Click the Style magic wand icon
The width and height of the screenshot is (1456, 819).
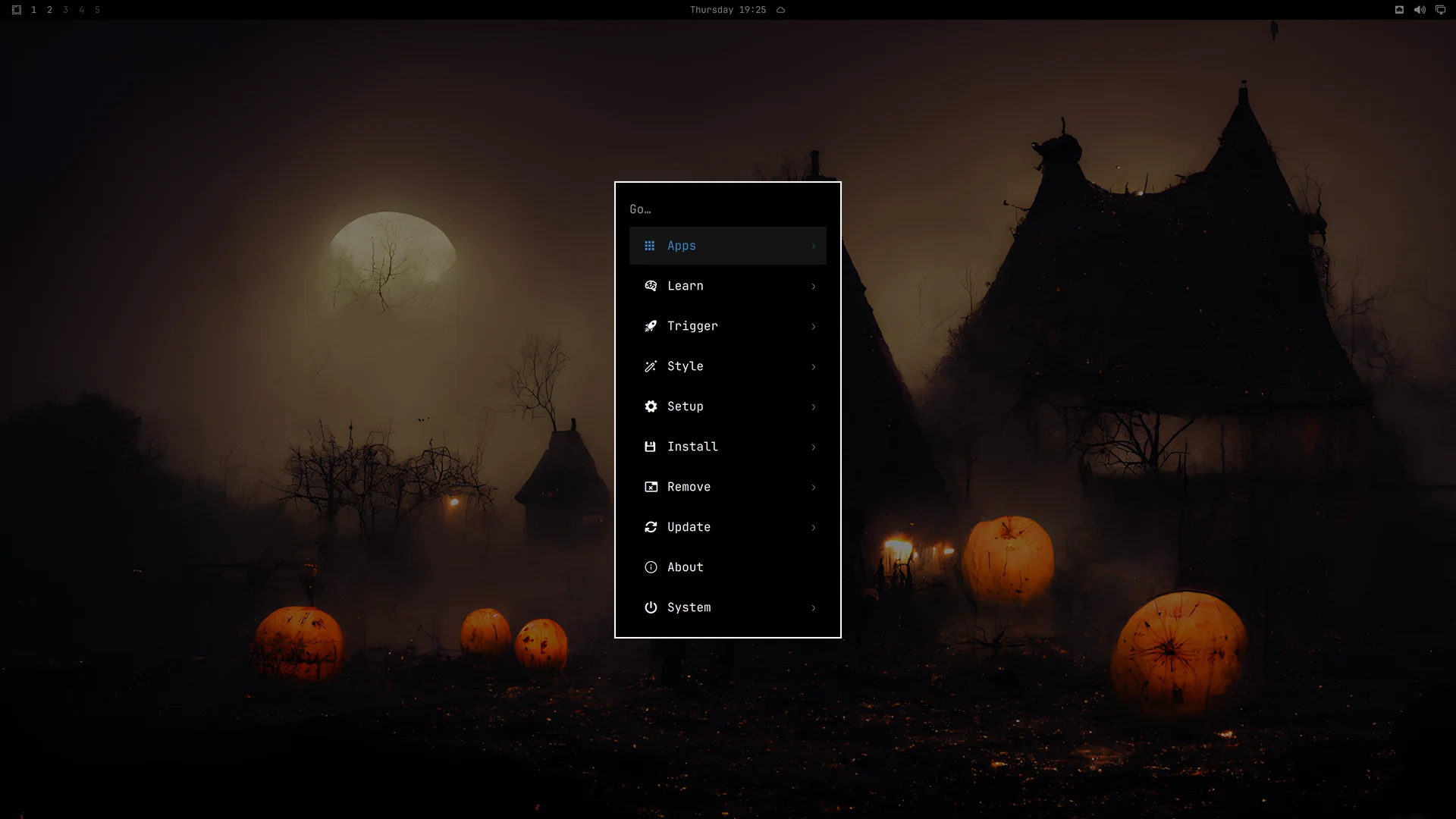(651, 366)
